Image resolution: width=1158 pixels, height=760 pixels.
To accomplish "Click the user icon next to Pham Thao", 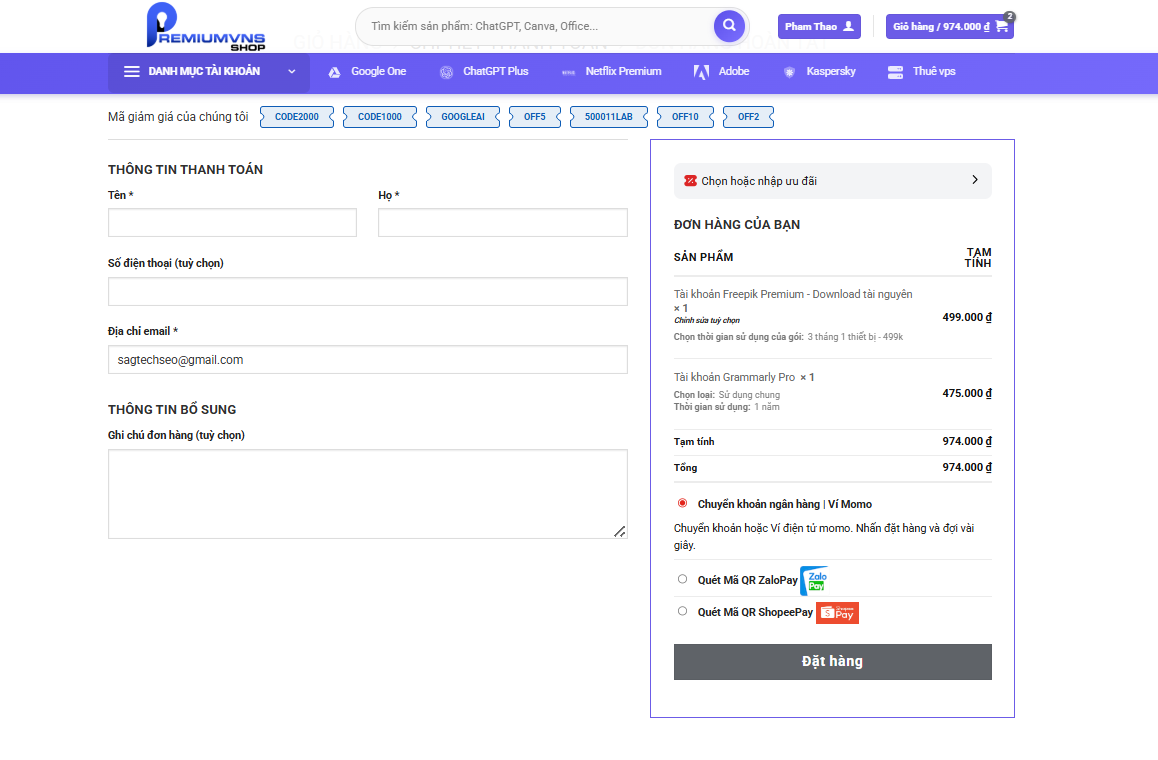I will (846, 26).
